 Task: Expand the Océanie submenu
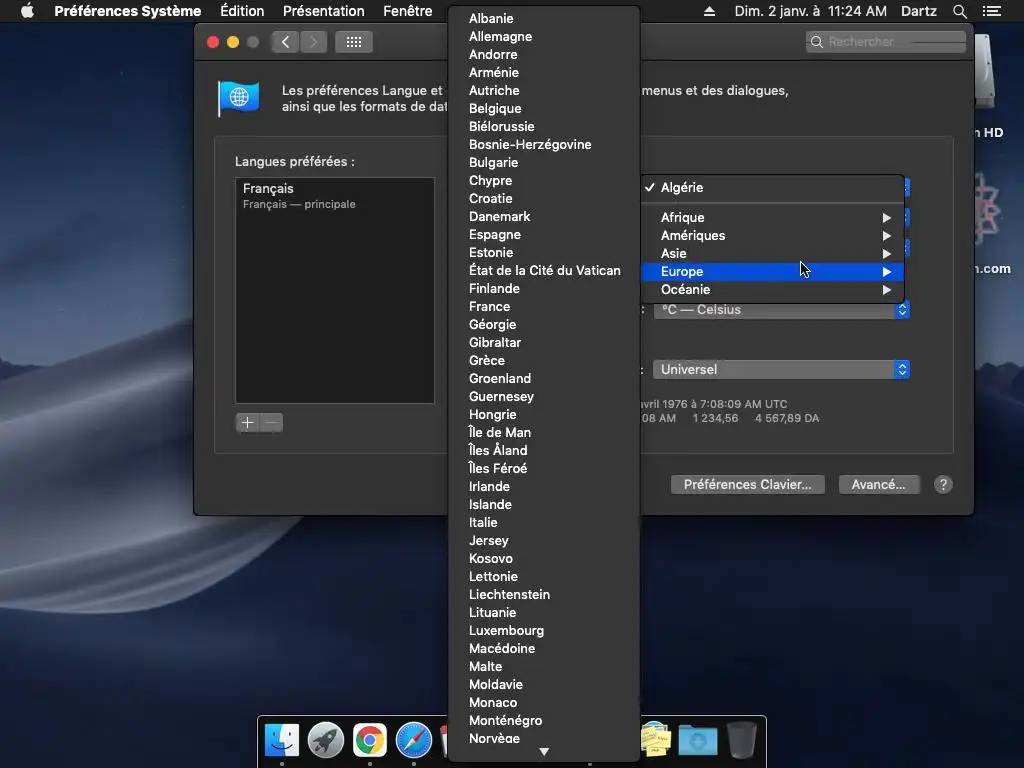tap(773, 289)
